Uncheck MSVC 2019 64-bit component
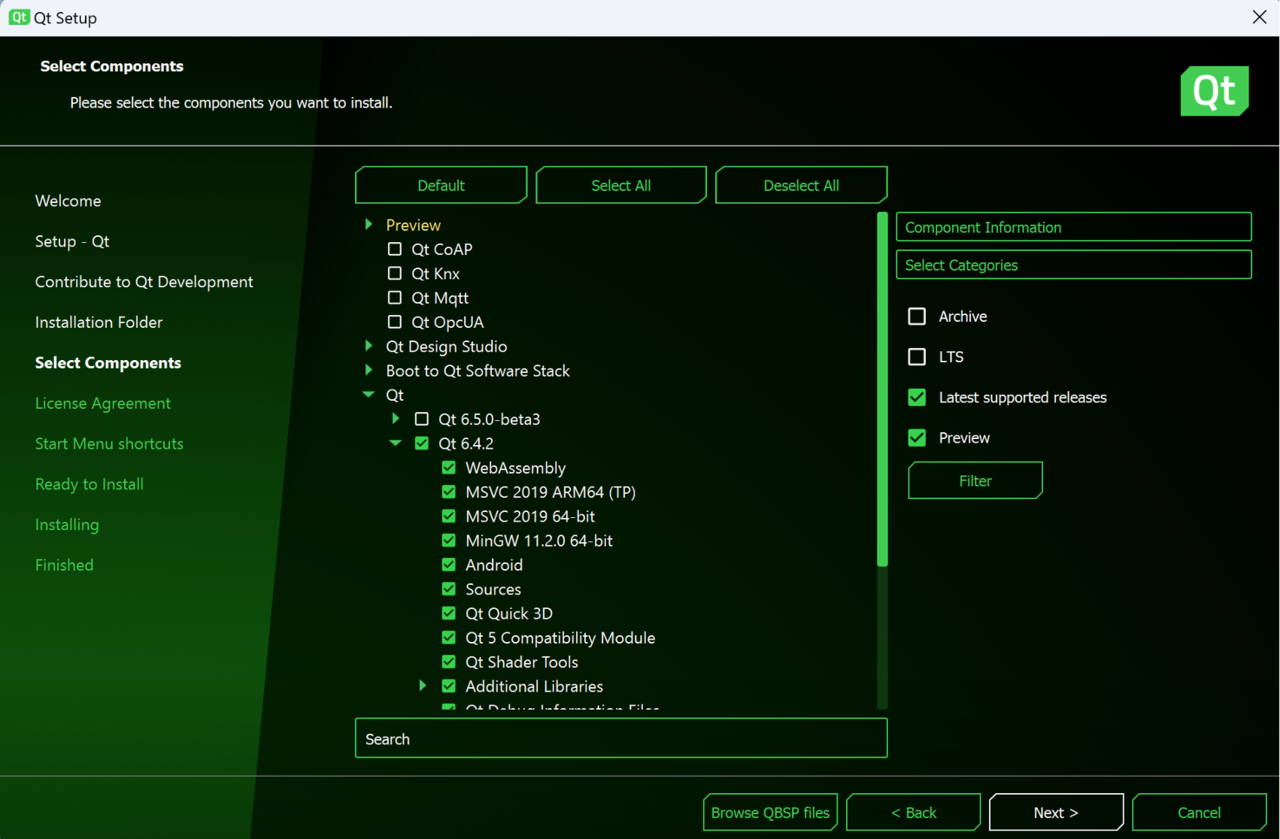1280x839 pixels. 449,516
